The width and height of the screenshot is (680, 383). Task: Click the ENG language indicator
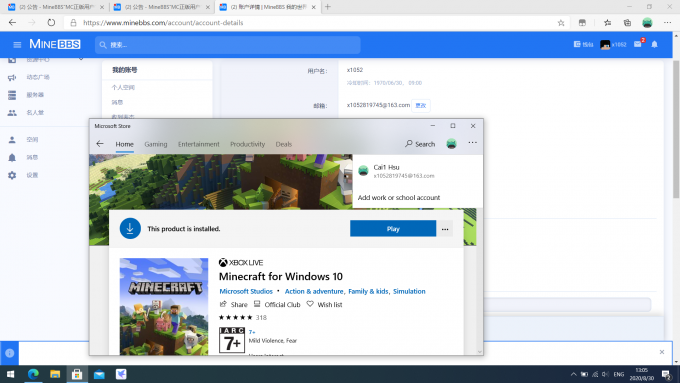pyautogui.click(x=619, y=374)
